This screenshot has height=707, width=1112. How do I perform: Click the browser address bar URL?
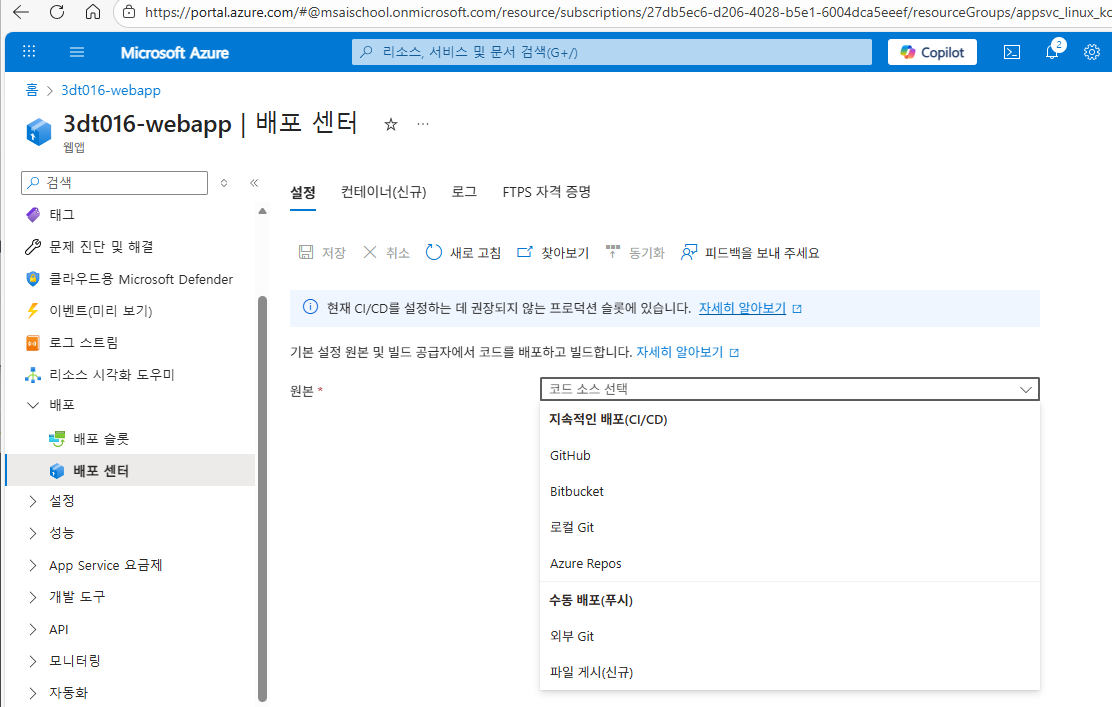628,12
